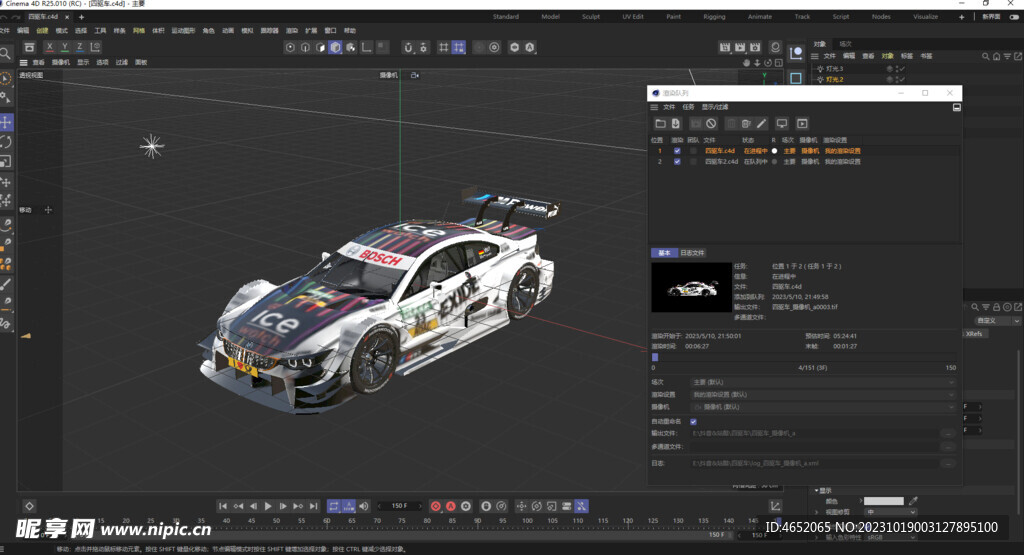Click the coordinate system icon next to Z
The width and height of the screenshot is (1024, 555).
tap(95, 47)
